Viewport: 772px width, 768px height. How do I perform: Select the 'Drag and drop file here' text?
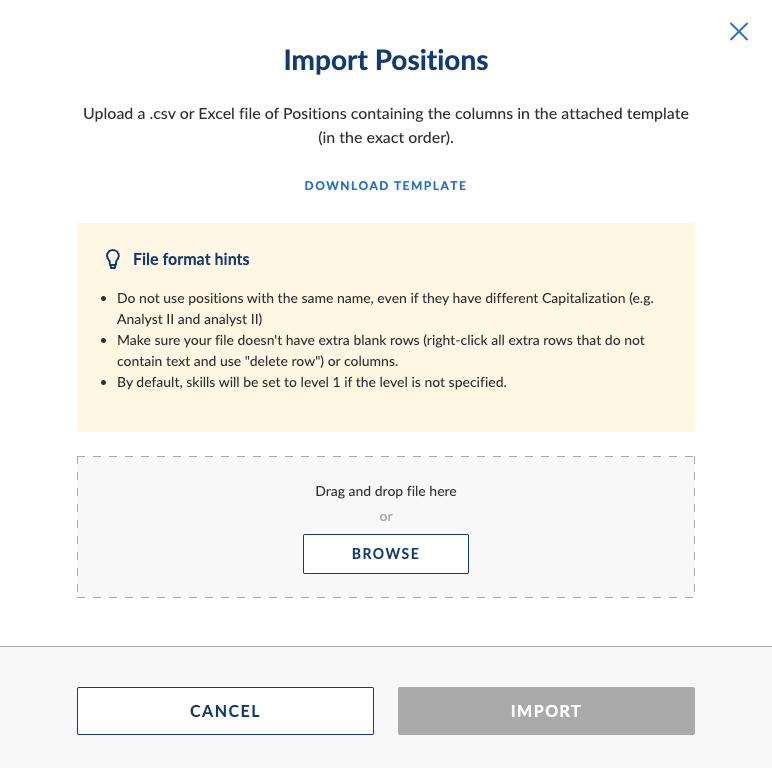coord(386,491)
